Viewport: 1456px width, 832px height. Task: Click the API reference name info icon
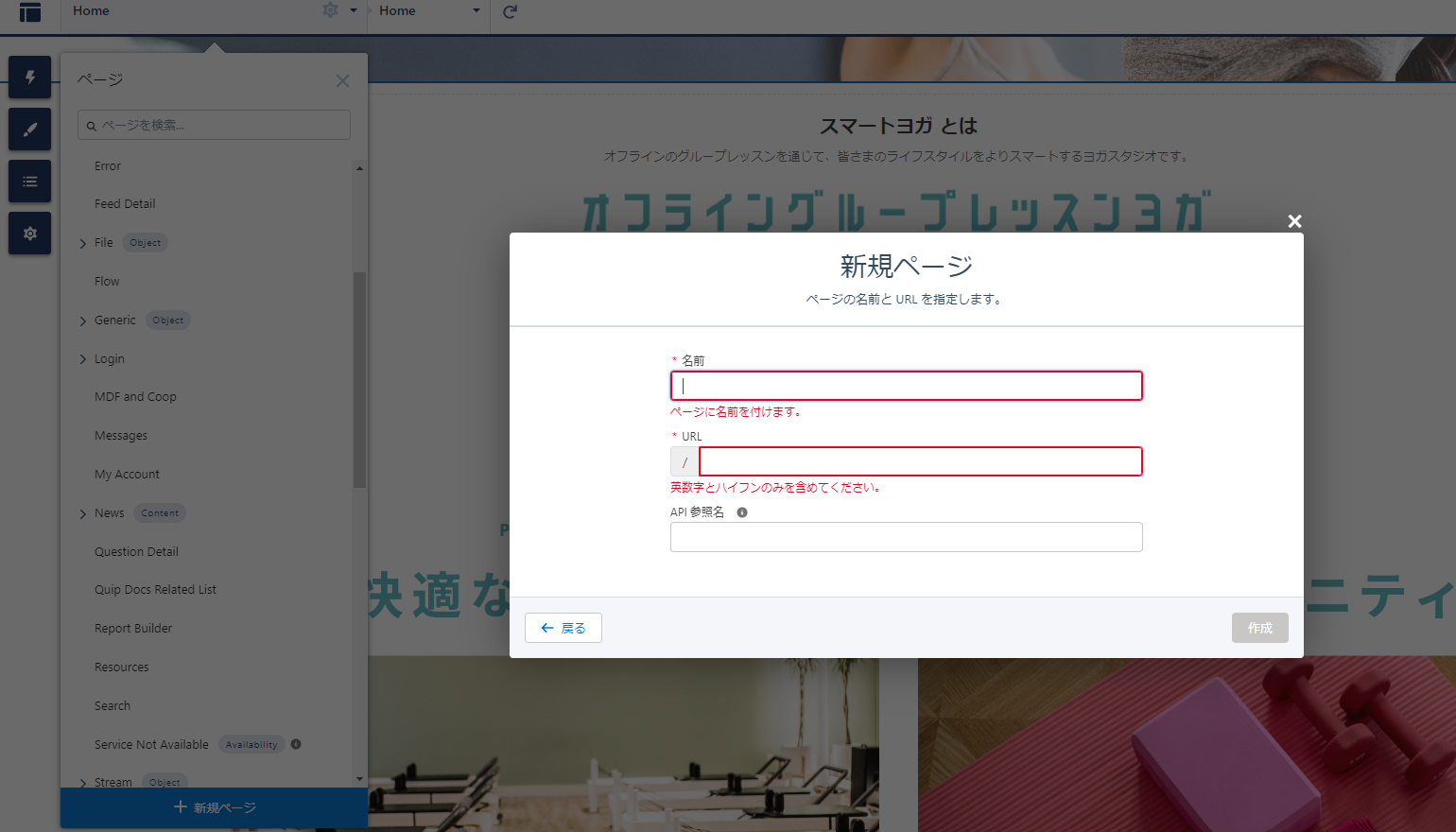(742, 512)
